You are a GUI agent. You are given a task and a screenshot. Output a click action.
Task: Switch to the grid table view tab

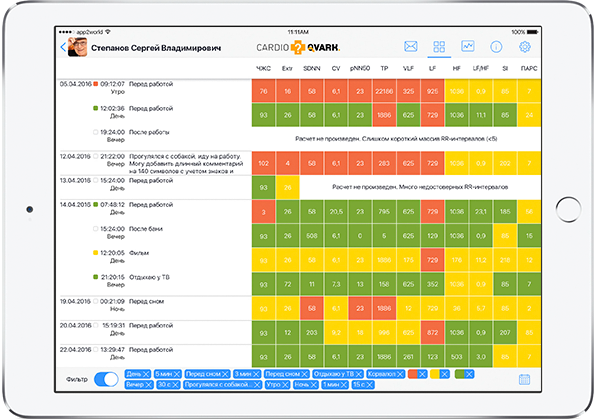(x=439, y=47)
